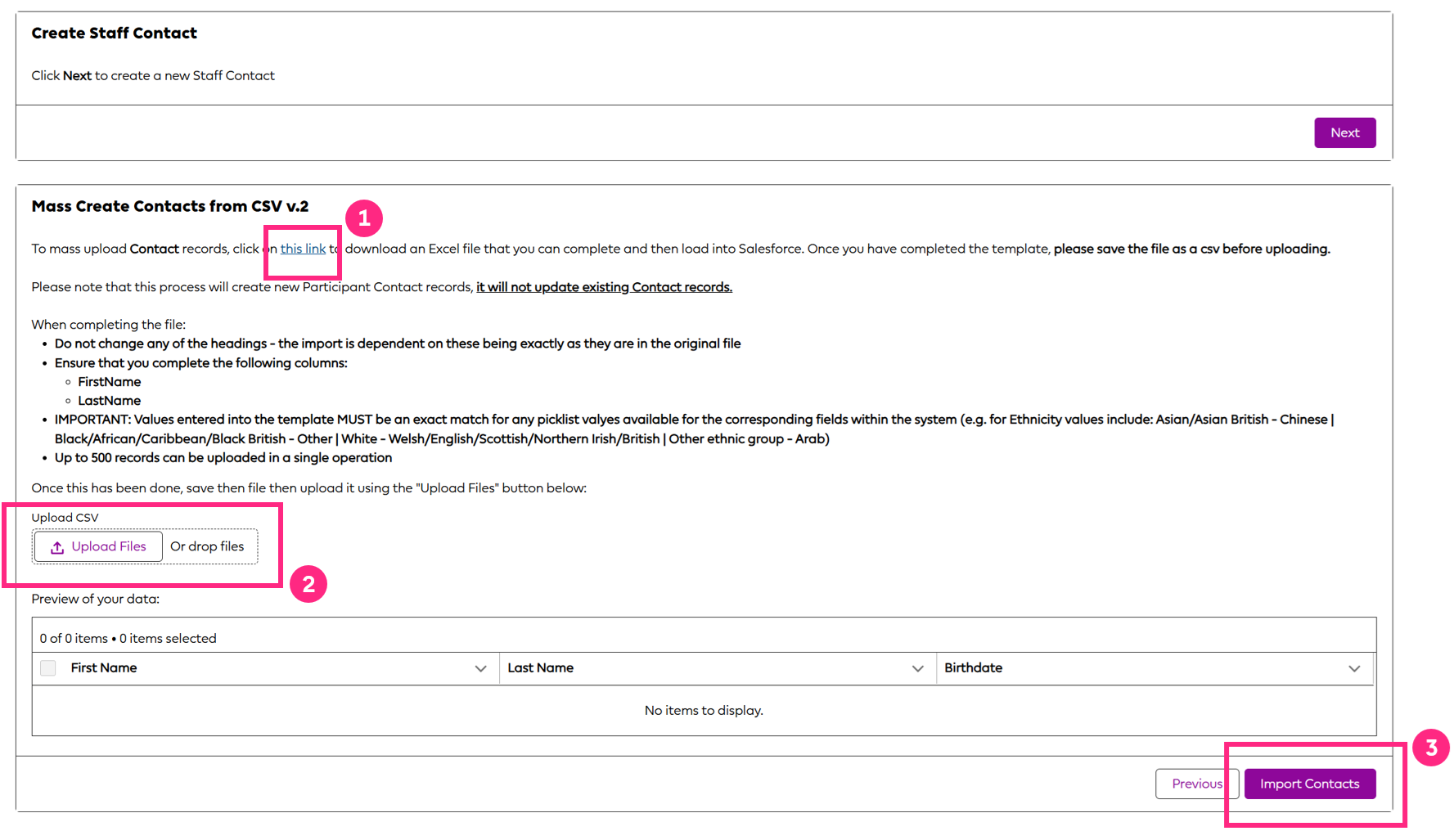Click the underlined warning about existing Contact records
The height and width of the screenshot is (840, 1454).
[x=604, y=286]
